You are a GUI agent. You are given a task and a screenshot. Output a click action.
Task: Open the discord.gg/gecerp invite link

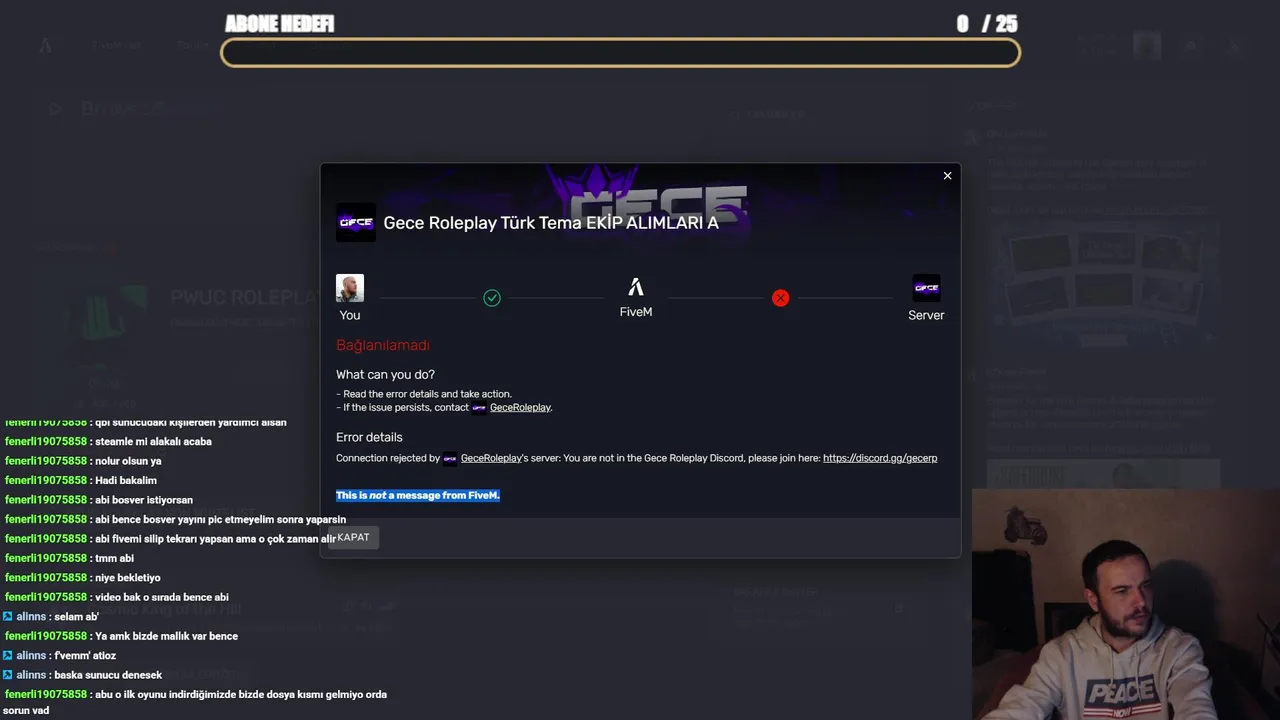click(880, 458)
